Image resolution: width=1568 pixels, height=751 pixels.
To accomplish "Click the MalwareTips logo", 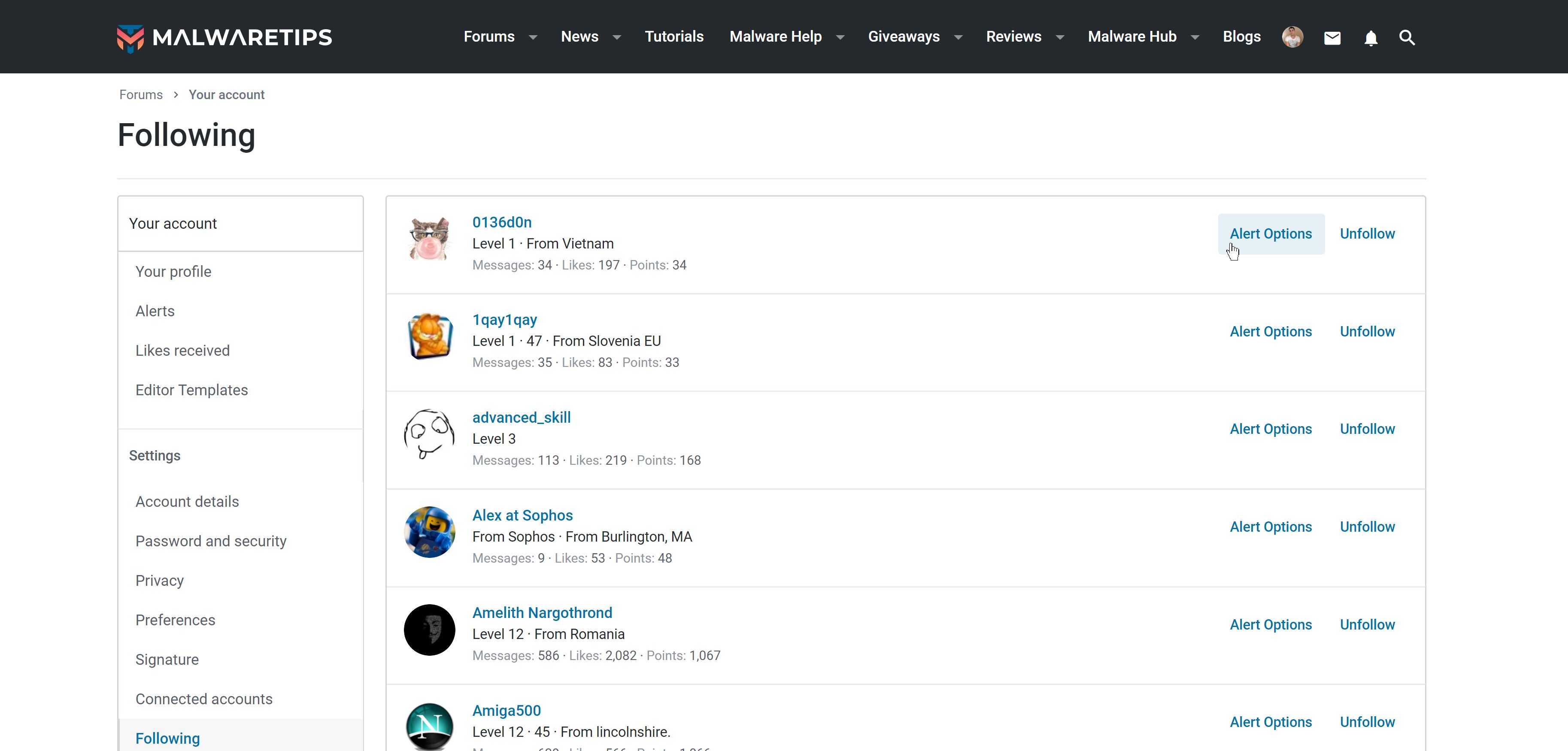I will pos(224,37).
